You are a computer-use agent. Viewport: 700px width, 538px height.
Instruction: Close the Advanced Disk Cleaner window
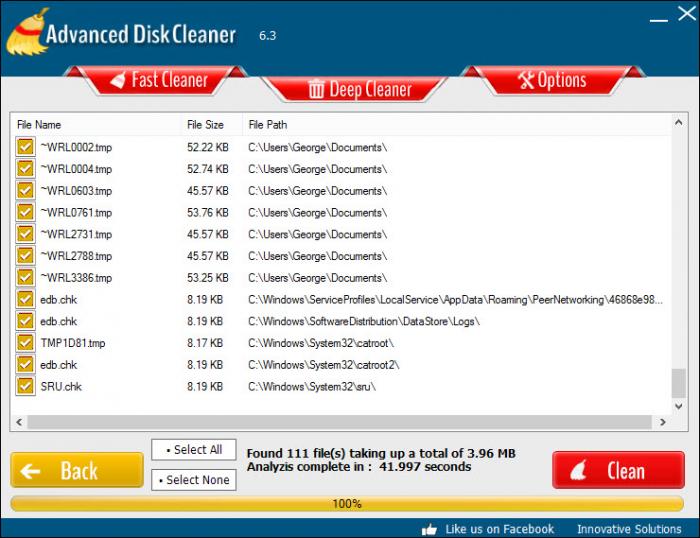click(687, 13)
